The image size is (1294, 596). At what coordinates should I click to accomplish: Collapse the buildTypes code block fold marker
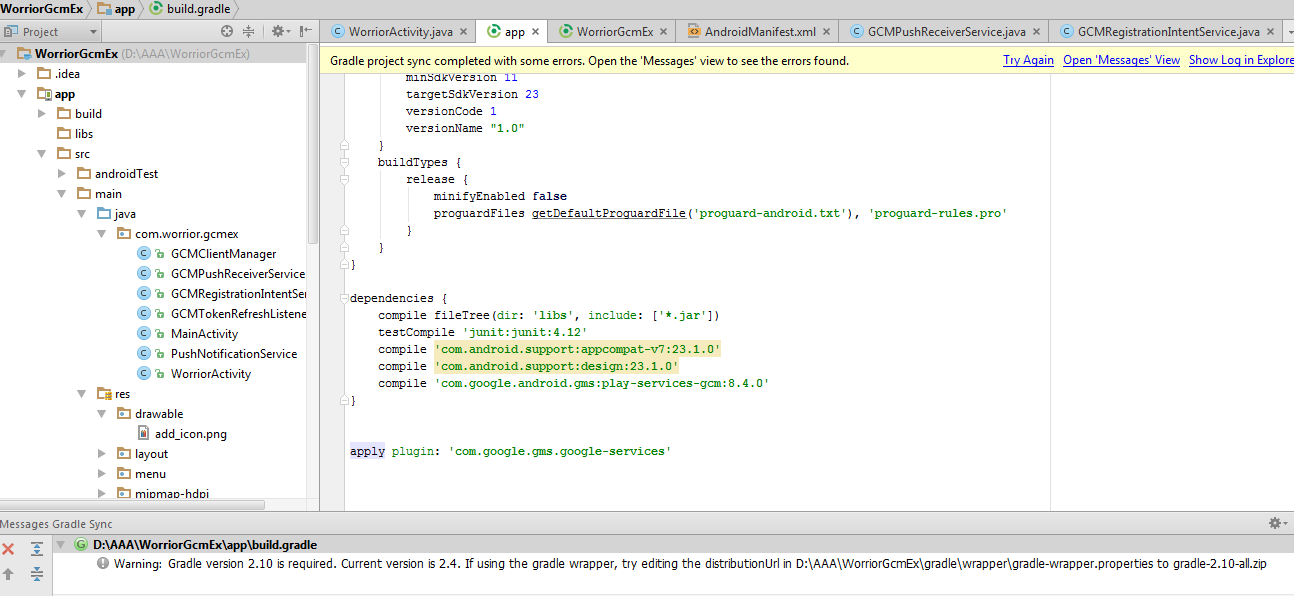pos(344,161)
